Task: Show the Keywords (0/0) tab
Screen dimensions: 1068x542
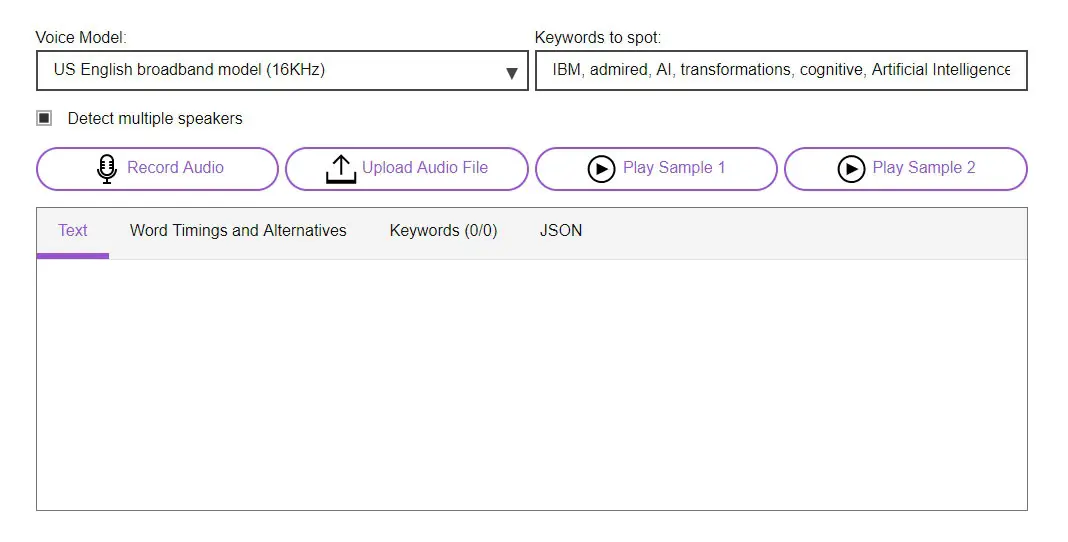Action: [x=443, y=230]
